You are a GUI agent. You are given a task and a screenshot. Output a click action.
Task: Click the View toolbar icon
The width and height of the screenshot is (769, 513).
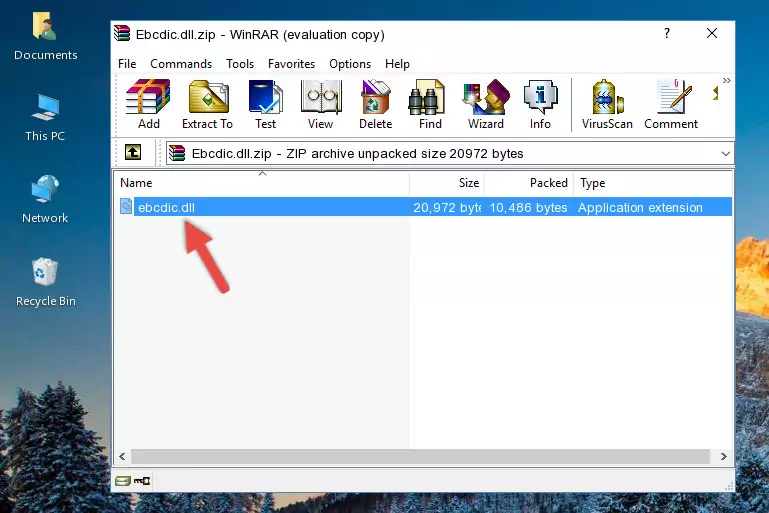click(x=321, y=104)
